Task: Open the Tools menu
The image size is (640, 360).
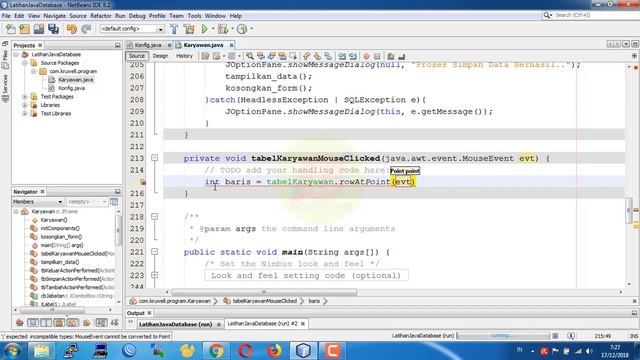Action: coord(194,16)
